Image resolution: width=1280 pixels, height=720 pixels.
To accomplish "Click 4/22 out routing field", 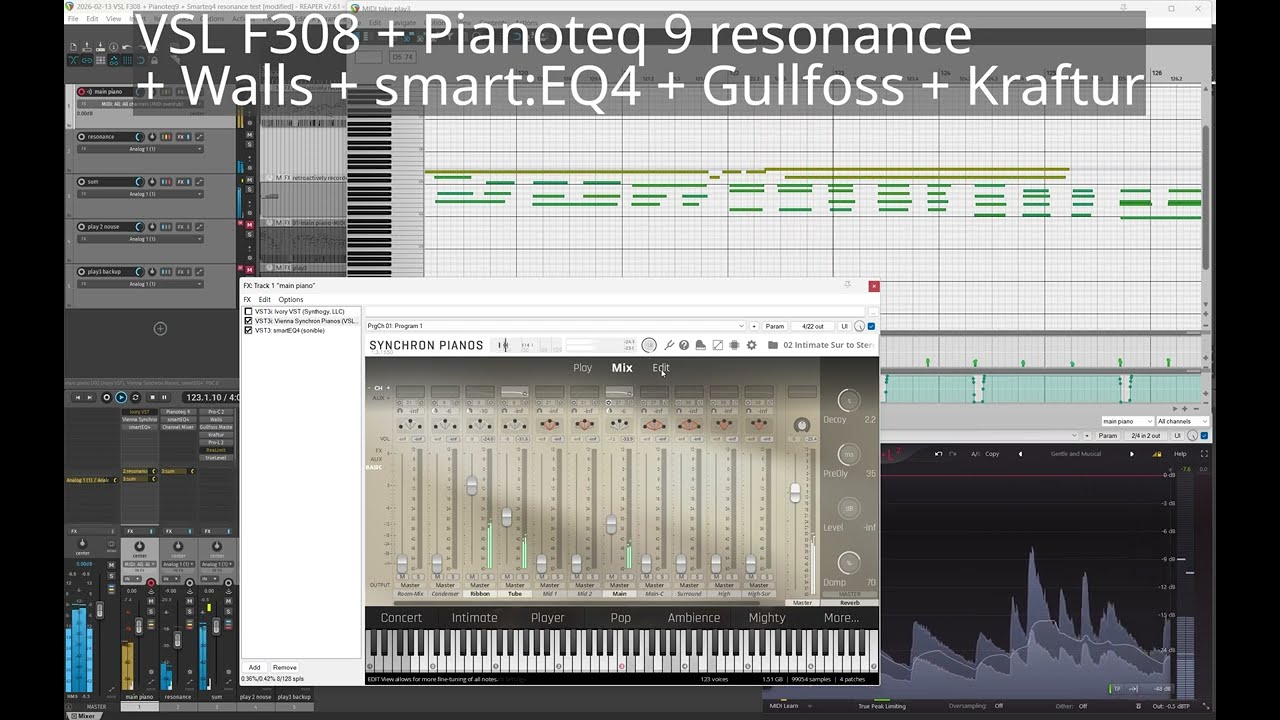I will pyautogui.click(x=813, y=326).
